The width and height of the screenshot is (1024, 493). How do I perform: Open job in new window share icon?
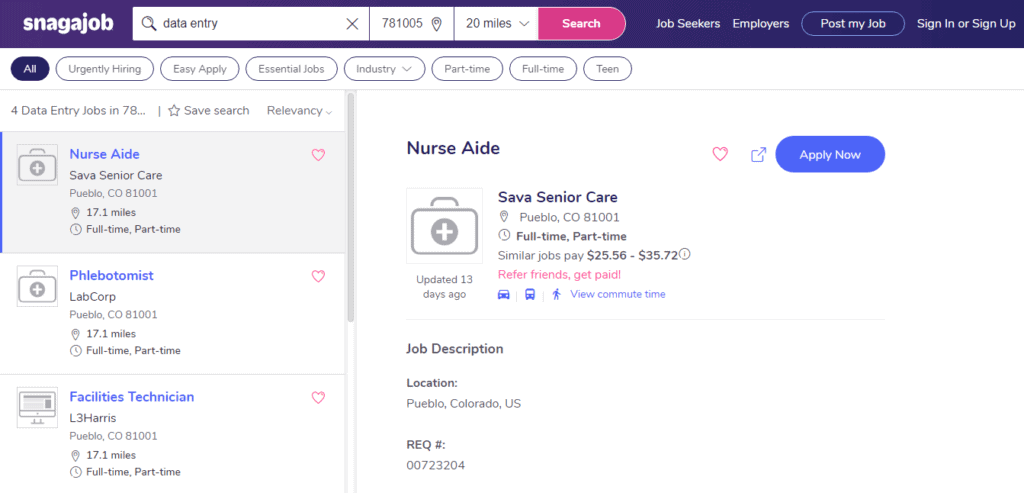click(758, 155)
